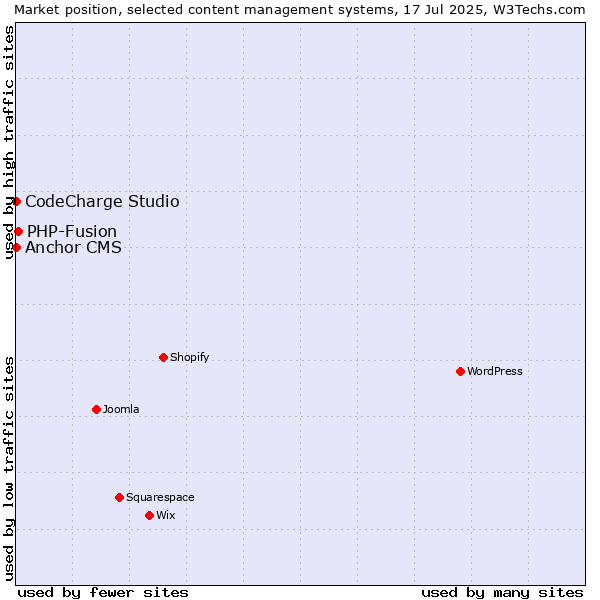The height and width of the screenshot is (600, 600).
Task: Click the red CodeCharge Studio data point
Action: click(x=16, y=201)
